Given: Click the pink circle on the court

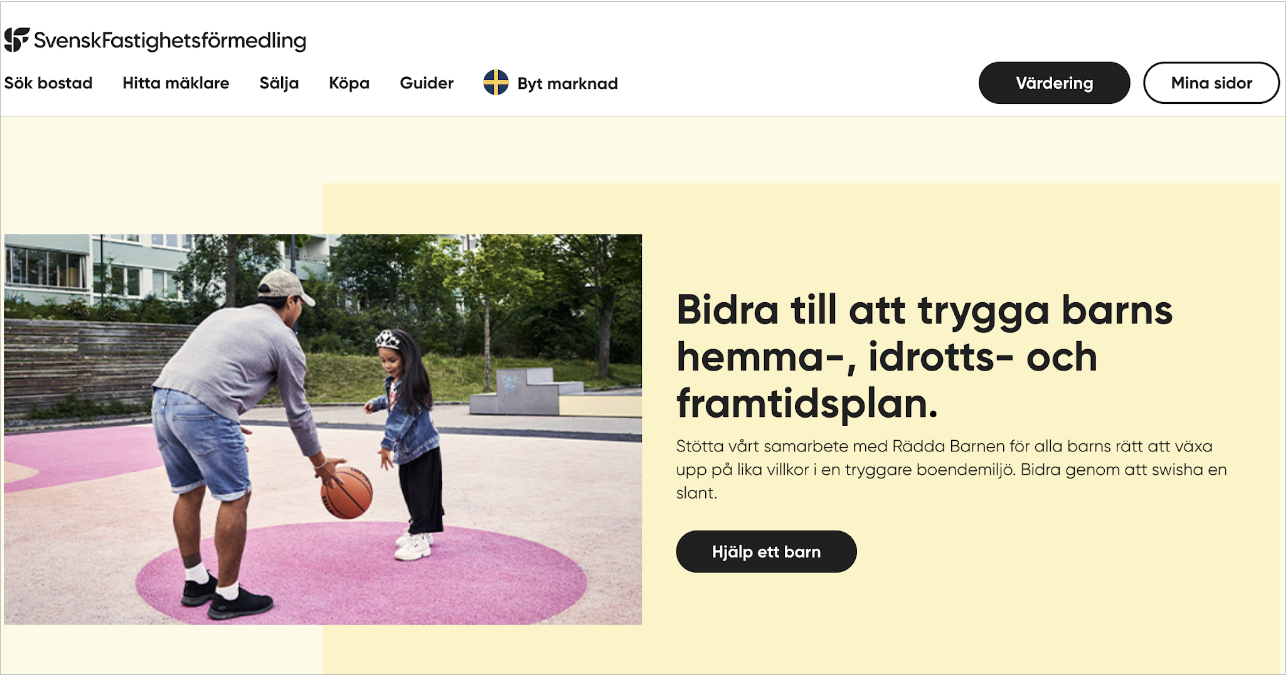Looking at the screenshot, I should coord(361,574).
